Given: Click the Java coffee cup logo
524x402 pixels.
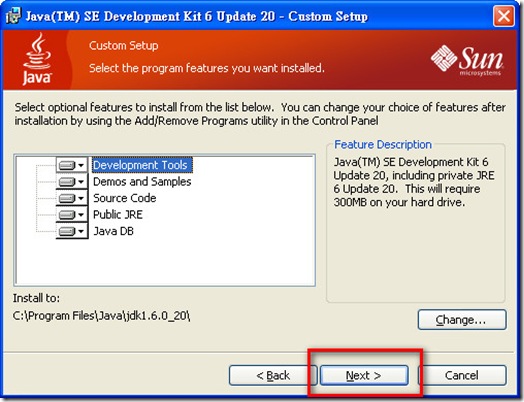Looking at the screenshot, I should tap(37, 59).
